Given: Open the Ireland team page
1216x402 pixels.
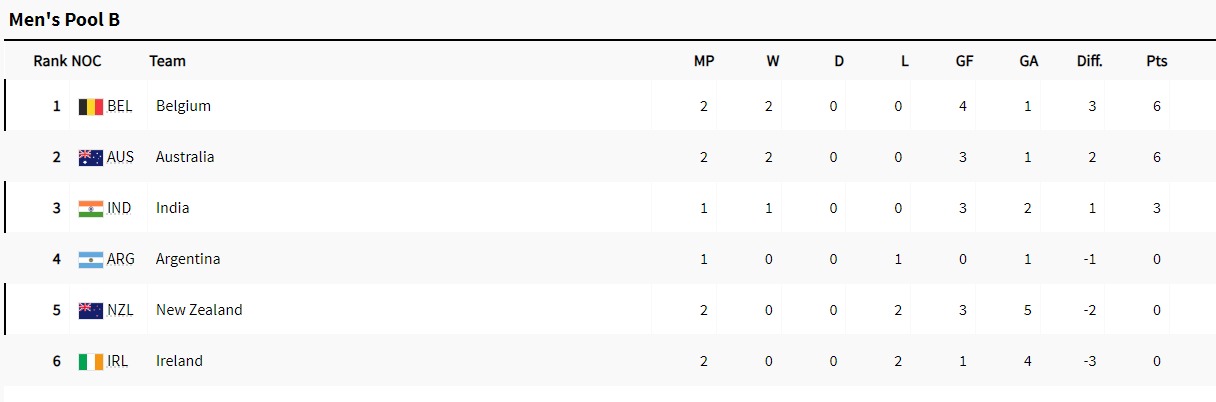Looking at the screenshot, I should click(179, 361).
